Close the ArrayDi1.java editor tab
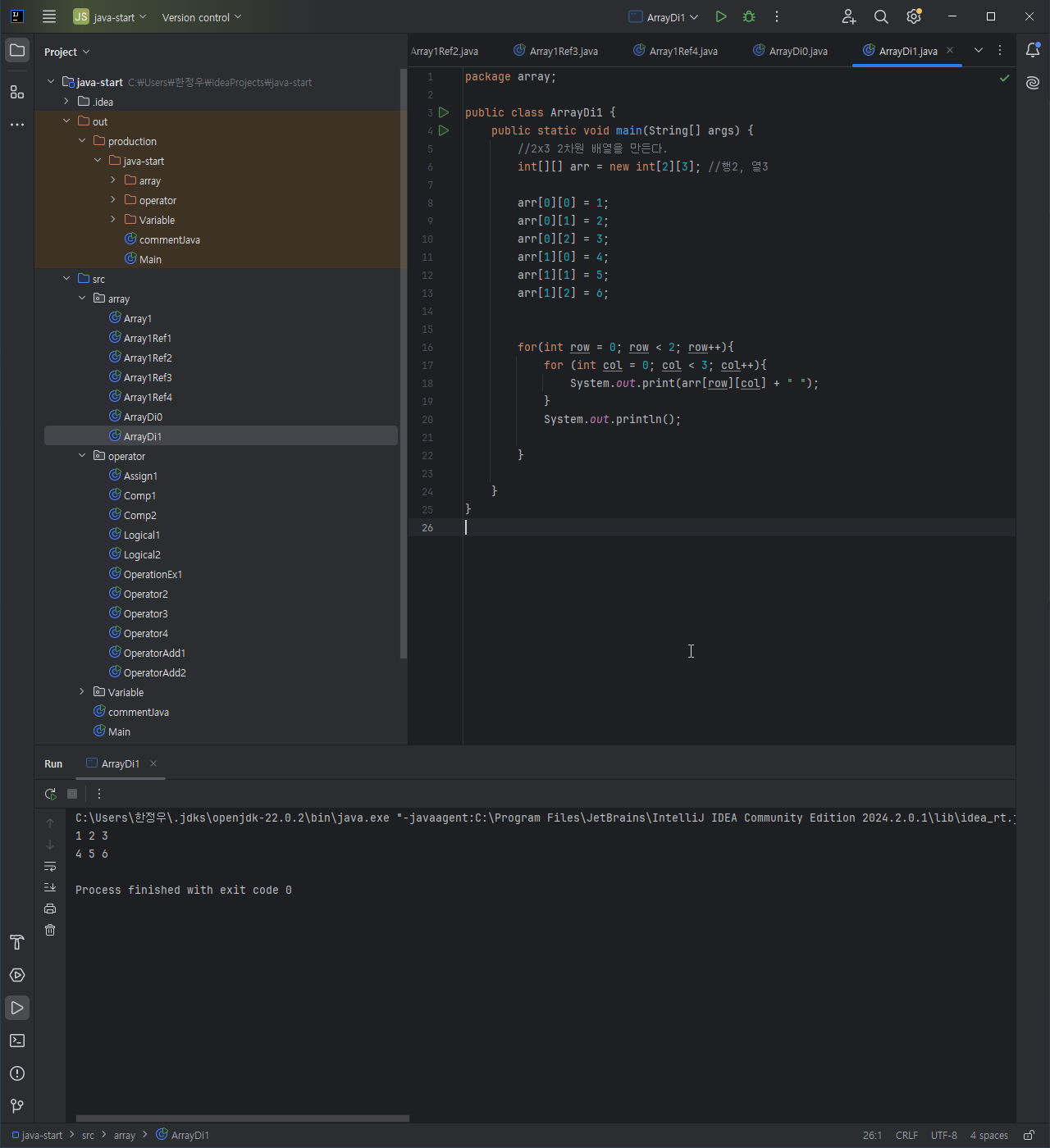Viewport: 1050px width, 1148px height. [x=950, y=50]
